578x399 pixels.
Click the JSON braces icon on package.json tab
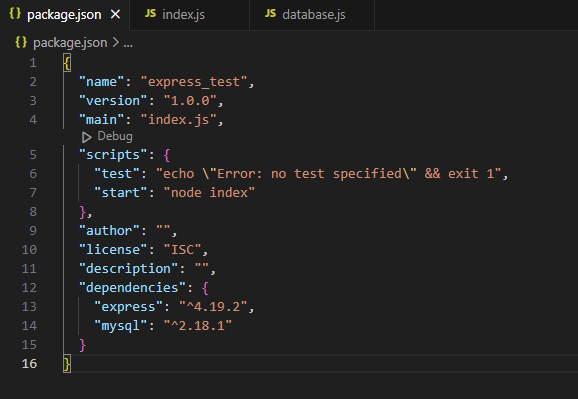[x=15, y=13]
